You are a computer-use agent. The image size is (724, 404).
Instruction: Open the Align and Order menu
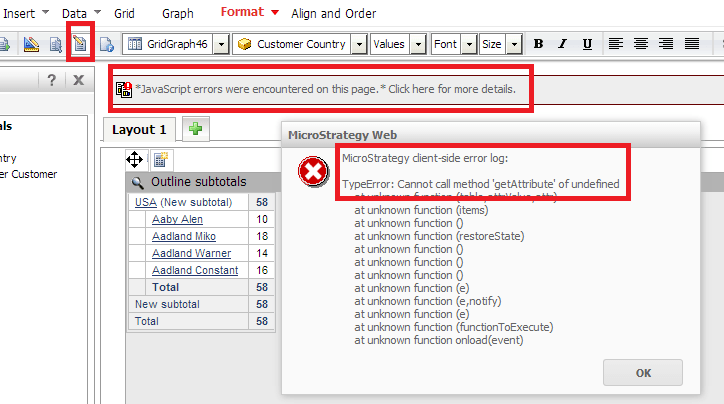pos(333,13)
